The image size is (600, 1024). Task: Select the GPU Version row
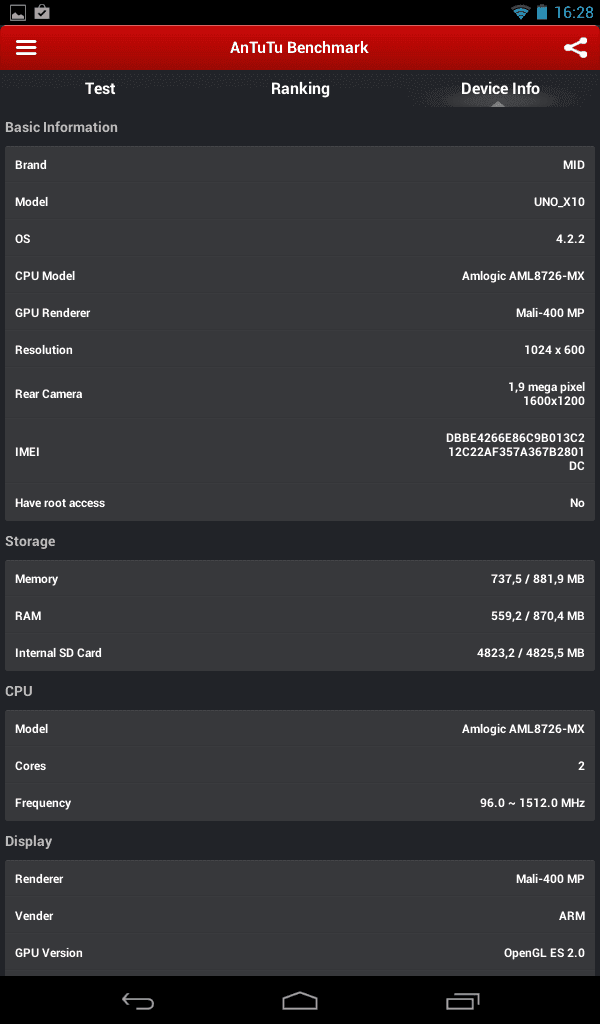coord(300,953)
